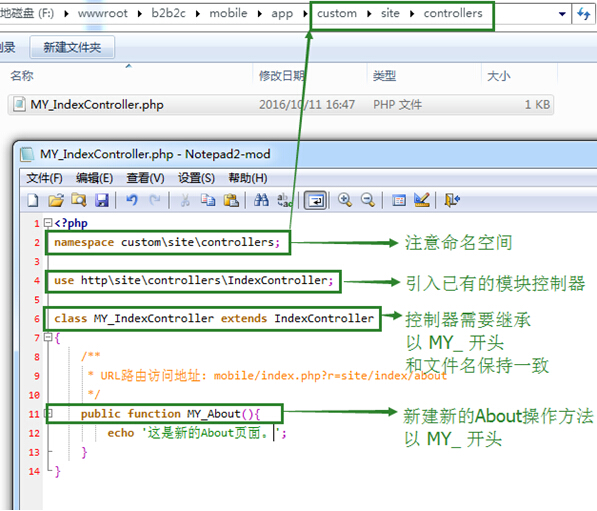597x511 pixels.
Task: Click the Select Scheme icon
Action: (399, 200)
